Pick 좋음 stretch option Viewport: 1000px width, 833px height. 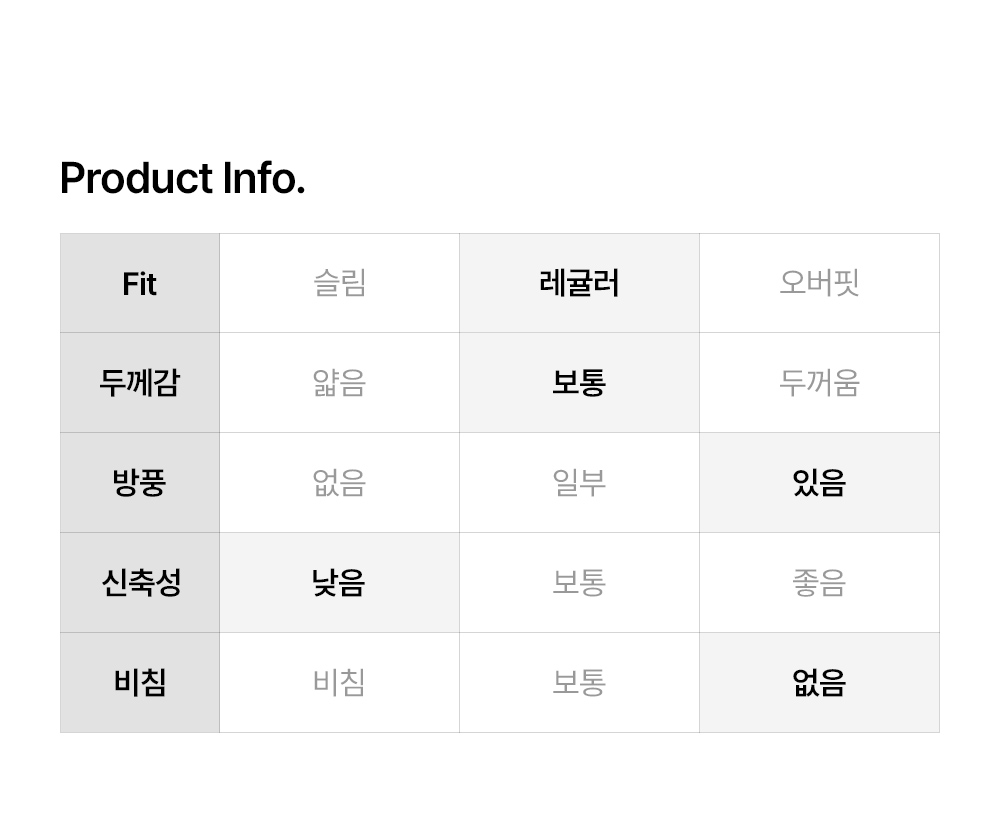(x=819, y=583)
